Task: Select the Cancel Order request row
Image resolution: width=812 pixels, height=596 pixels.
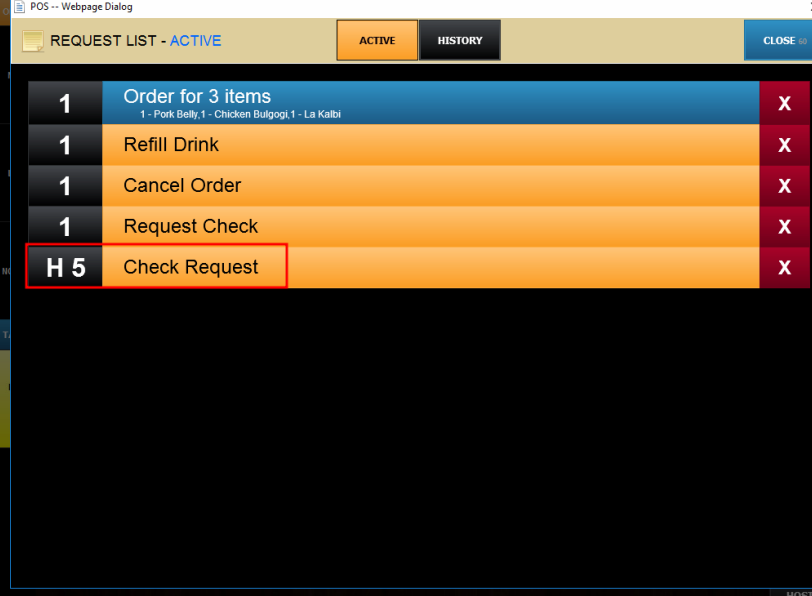Action: coord(430,185)
